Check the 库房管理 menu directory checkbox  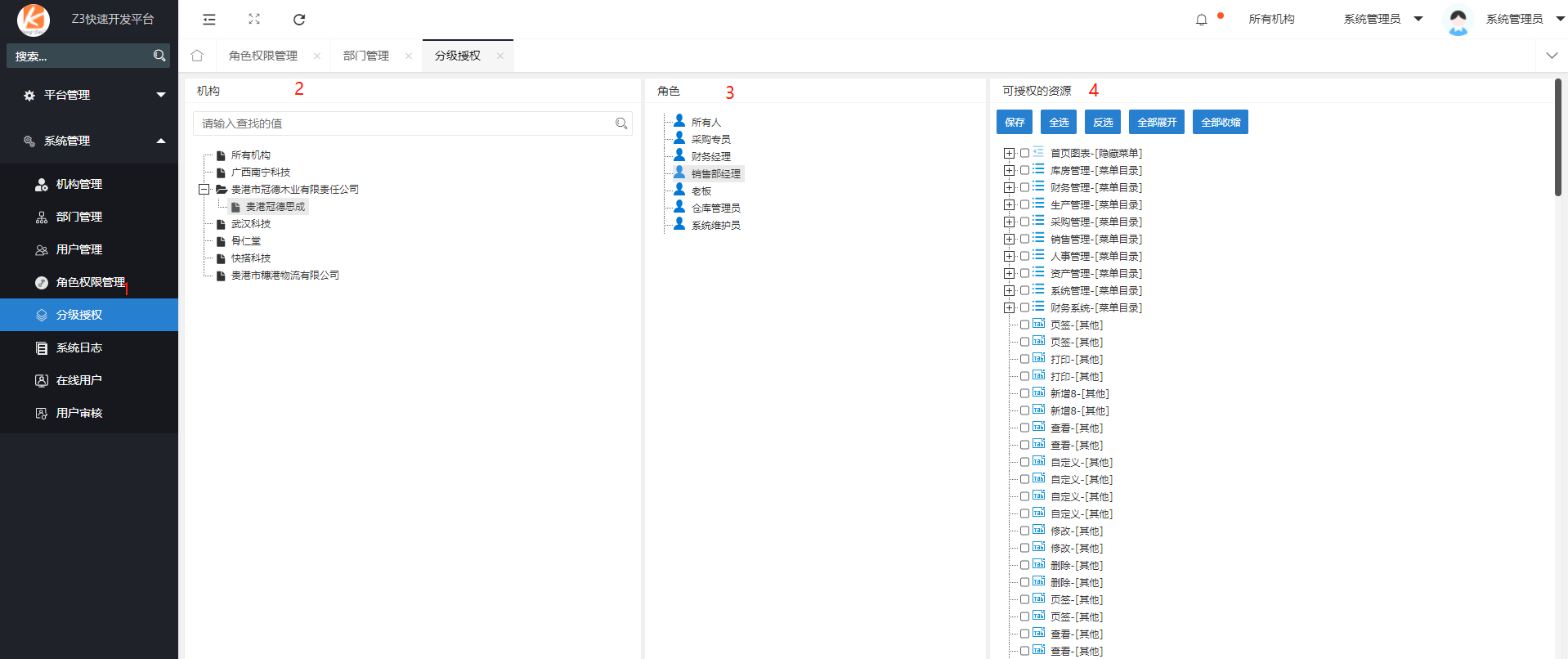pyautogui.click(x=1024, y=170)
